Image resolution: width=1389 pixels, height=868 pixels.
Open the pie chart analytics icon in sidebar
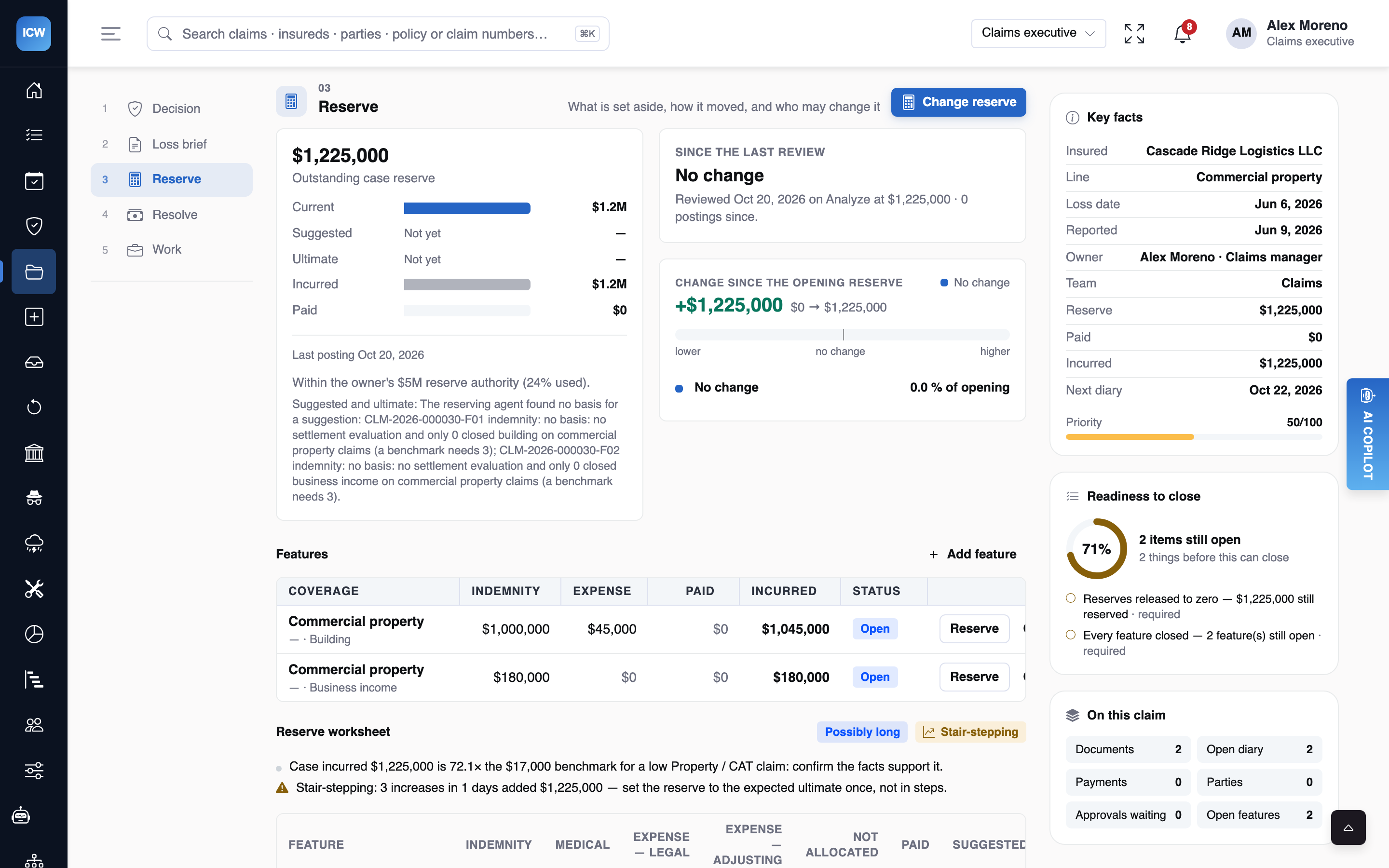click(34, 634)
